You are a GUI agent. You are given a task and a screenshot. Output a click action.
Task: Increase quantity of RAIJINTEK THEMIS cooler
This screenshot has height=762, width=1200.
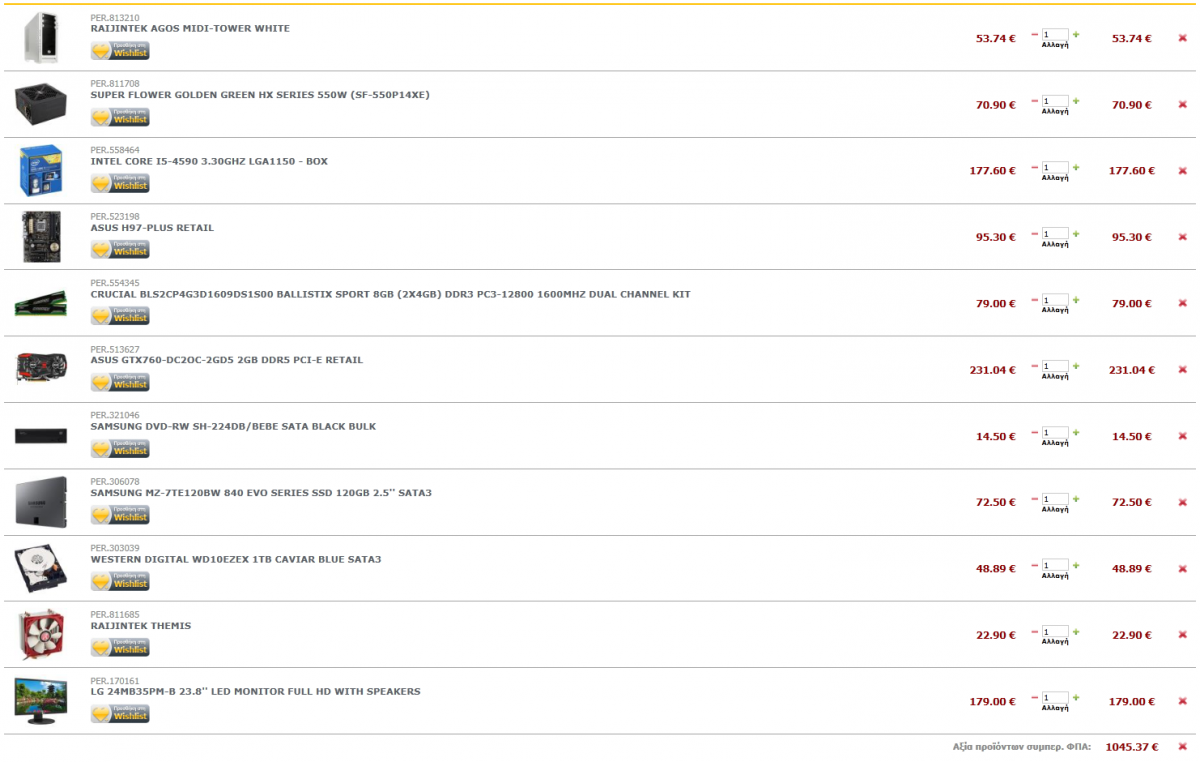(x=1076, y=631)
